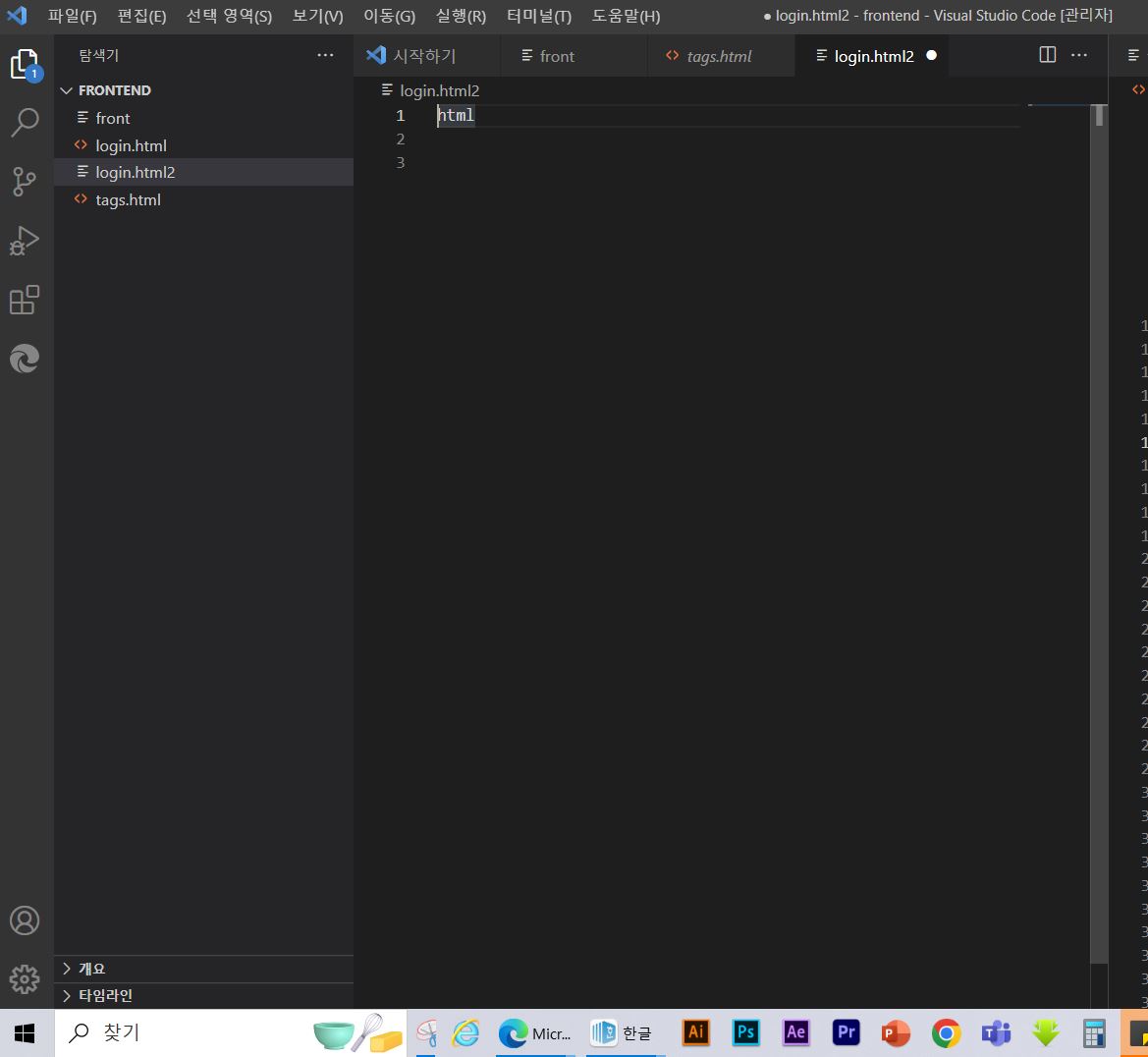Launch Premiere Pro from taskbar

846,1032
